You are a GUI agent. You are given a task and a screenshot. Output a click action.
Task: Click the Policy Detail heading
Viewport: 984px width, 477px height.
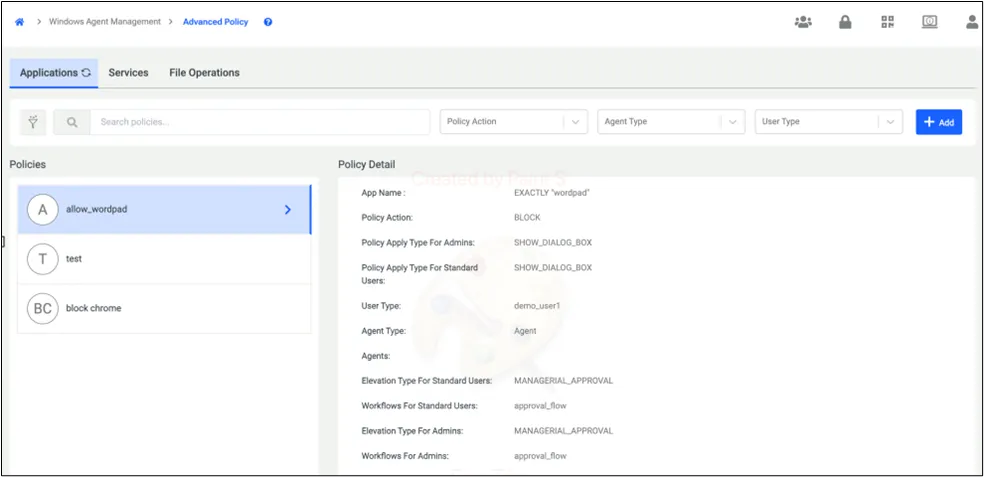point(366,165)
